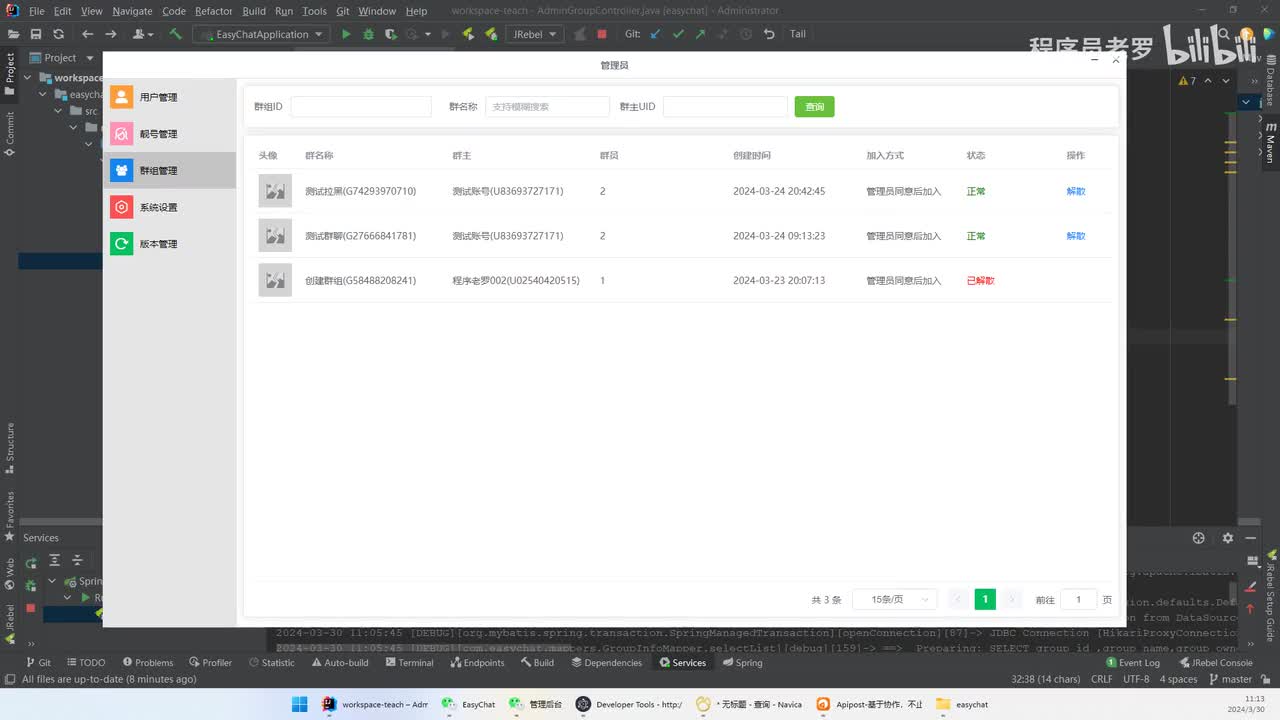The height and width of the screenshot is (720, 1280).
Task: Switch to the Problems tool window tab
Action: click(148, 663)
